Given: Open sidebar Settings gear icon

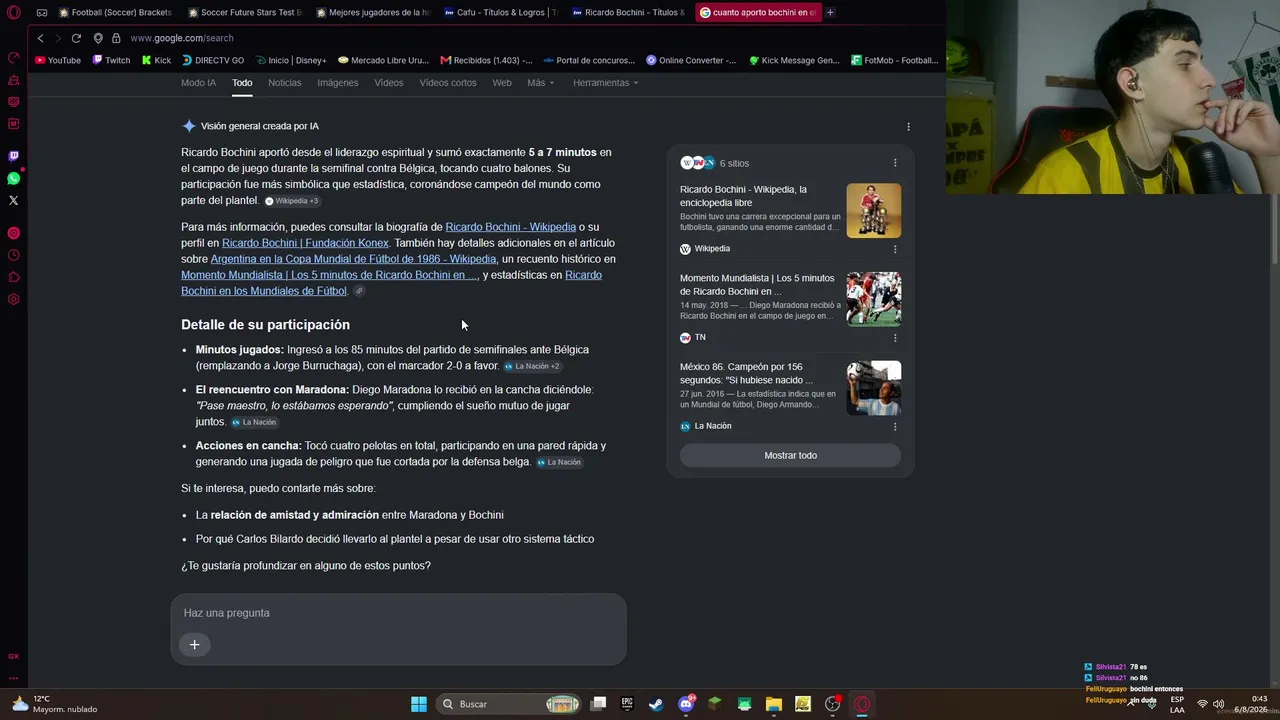Looking at the screenshot, I should [x=14, y=299].
